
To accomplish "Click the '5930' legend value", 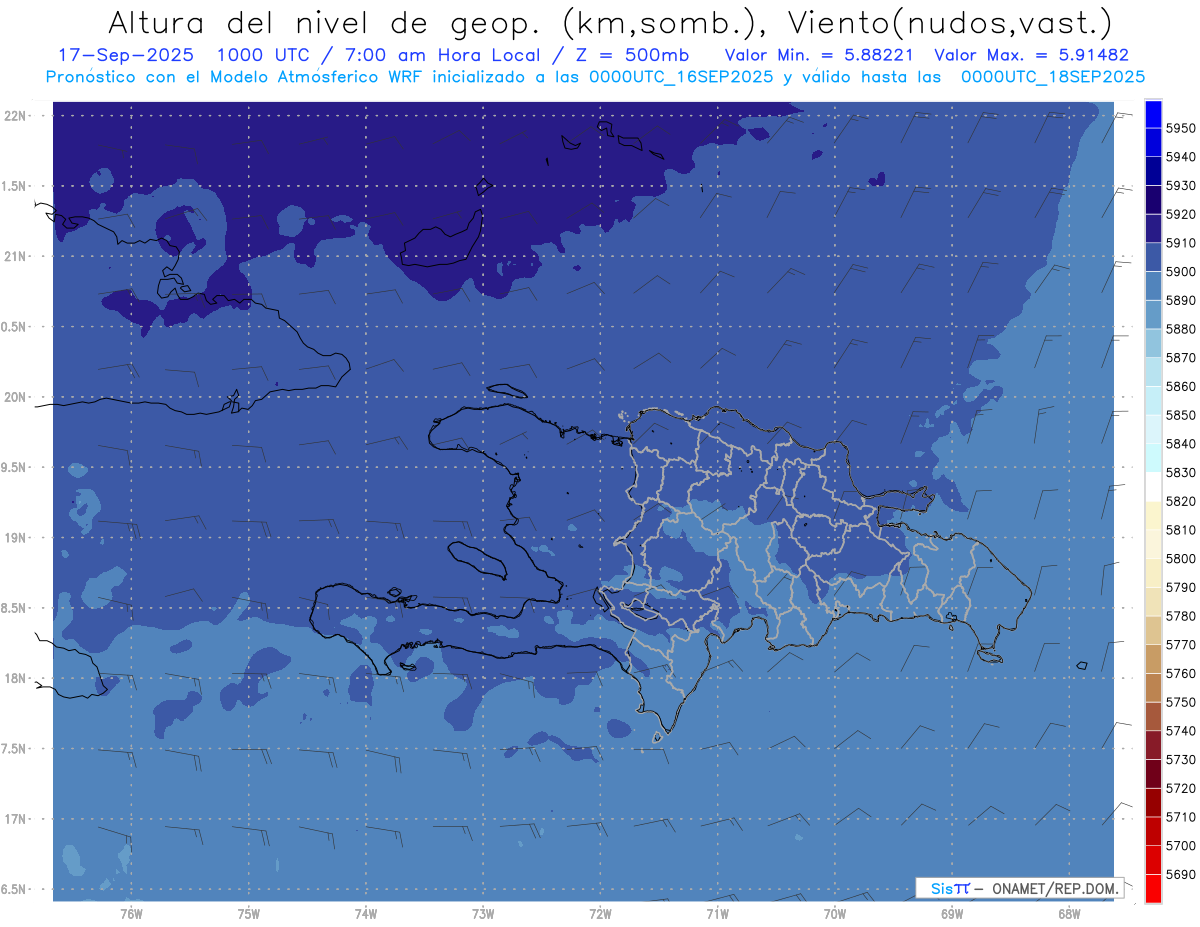I will point(1180,186).
